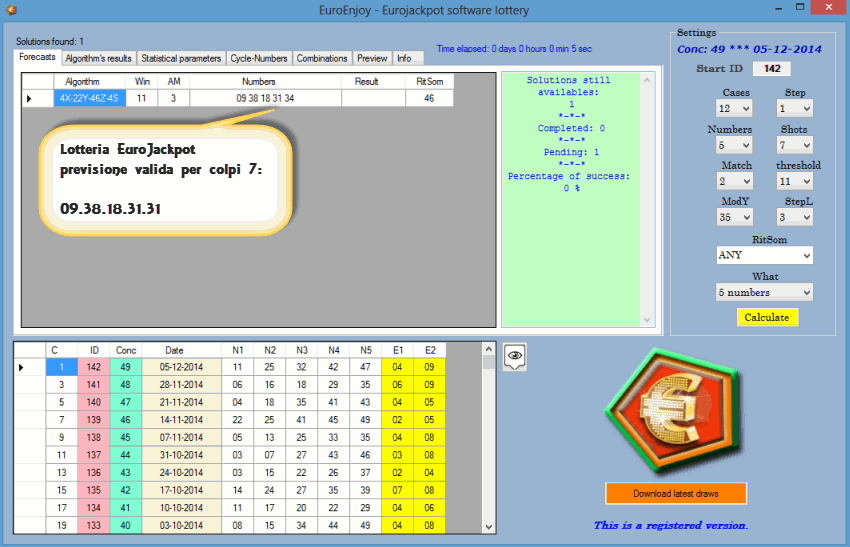Select the draw dated 21-11-2014

[181, 402]
